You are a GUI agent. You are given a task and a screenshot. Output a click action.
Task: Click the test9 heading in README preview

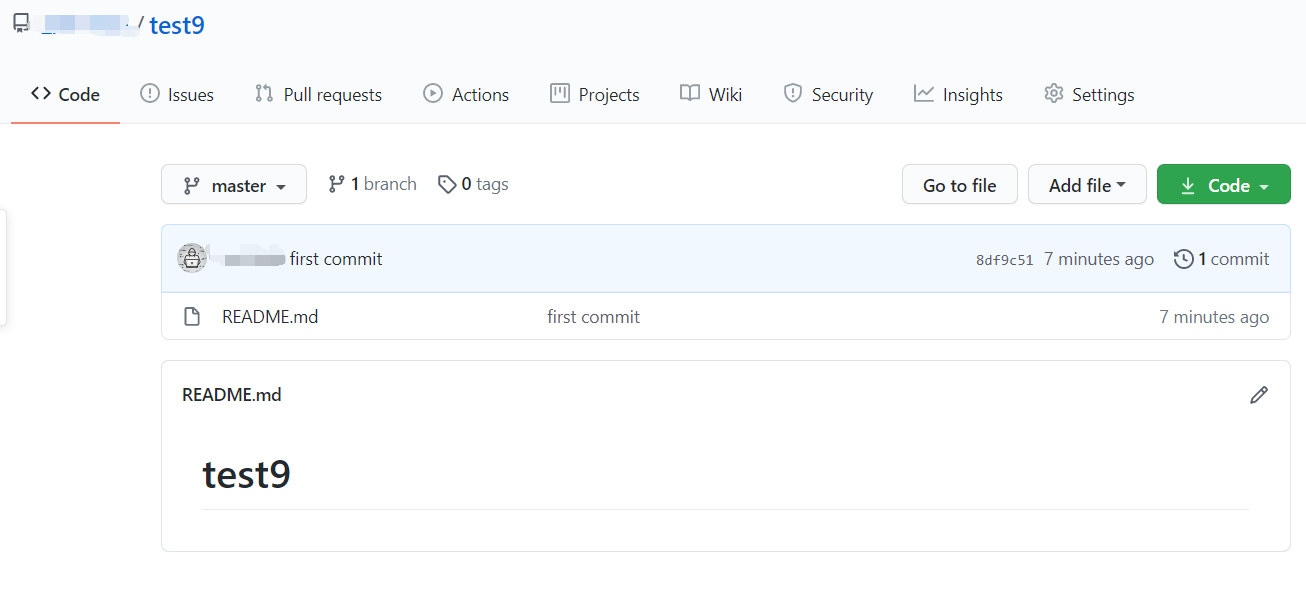coord(246,474)
